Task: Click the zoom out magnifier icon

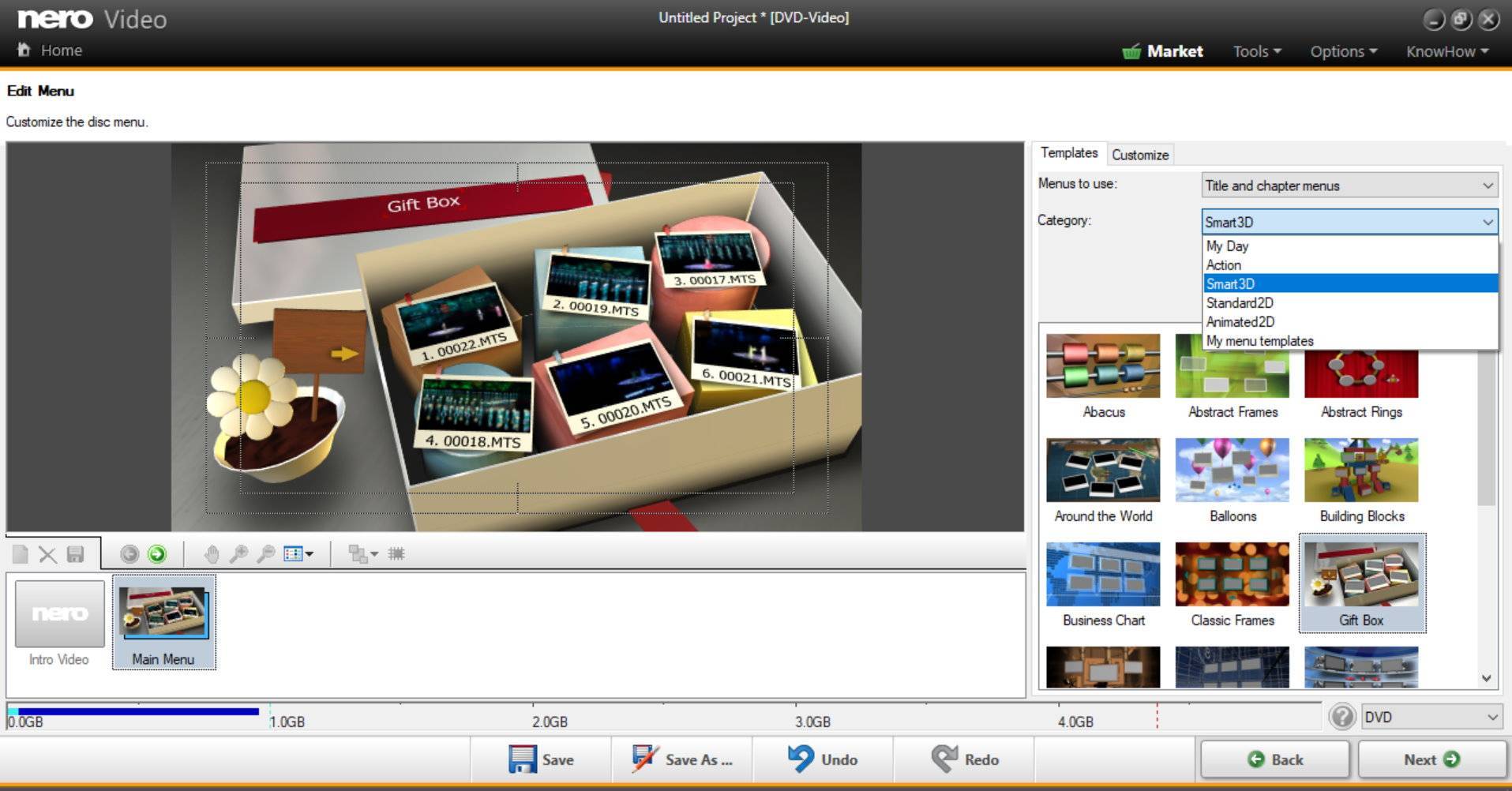Action: [x=266, y=554]
